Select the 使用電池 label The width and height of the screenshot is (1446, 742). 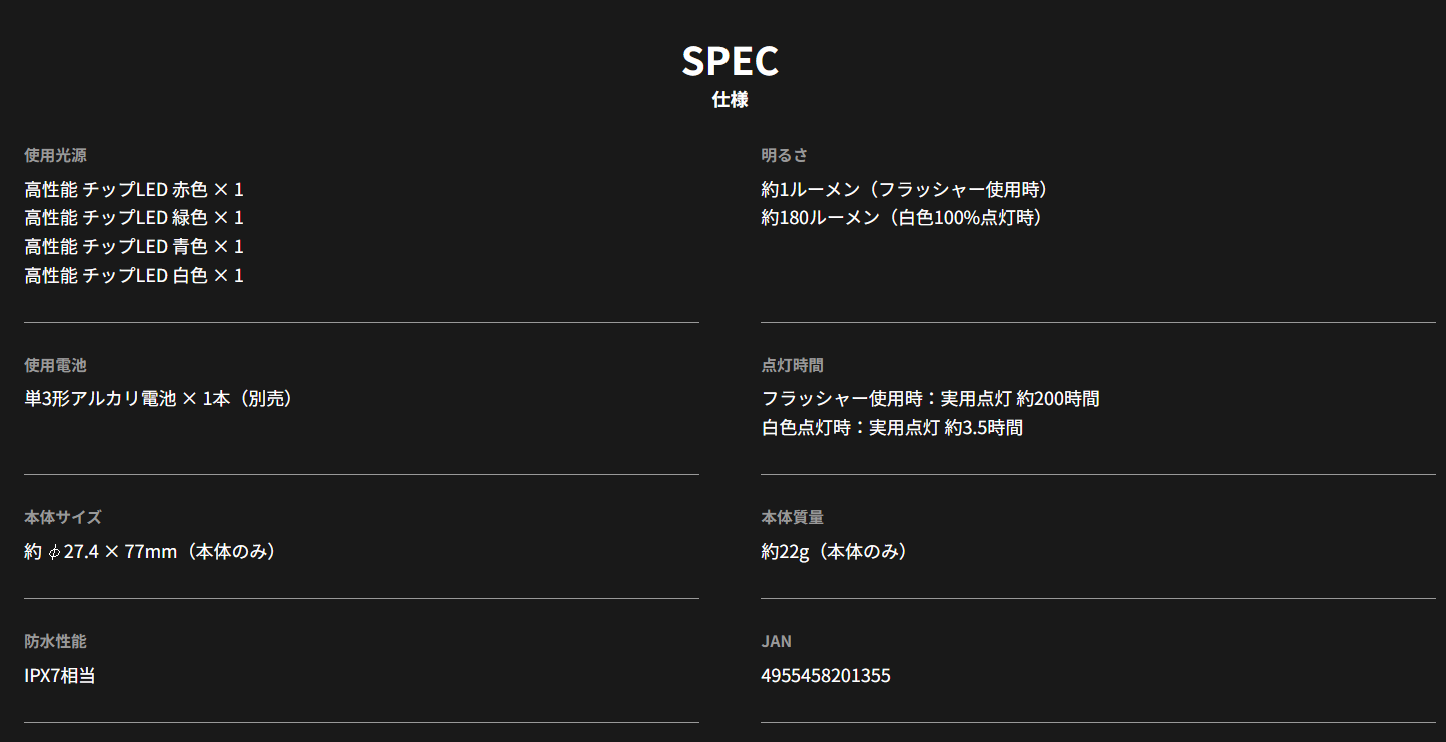click(x=55, y=365)
